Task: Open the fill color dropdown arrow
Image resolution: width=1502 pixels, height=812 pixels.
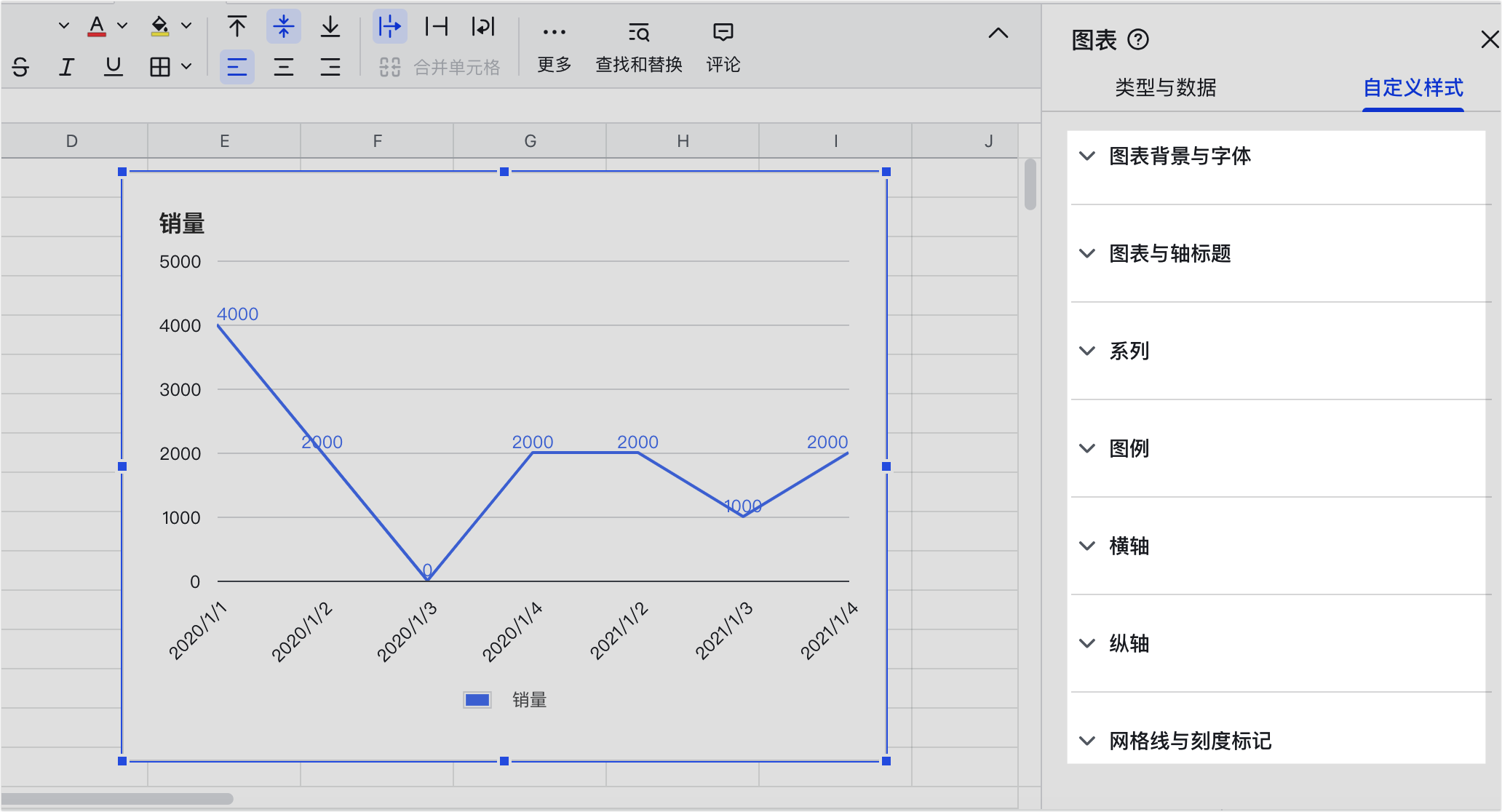Action: tap(187, 25)
